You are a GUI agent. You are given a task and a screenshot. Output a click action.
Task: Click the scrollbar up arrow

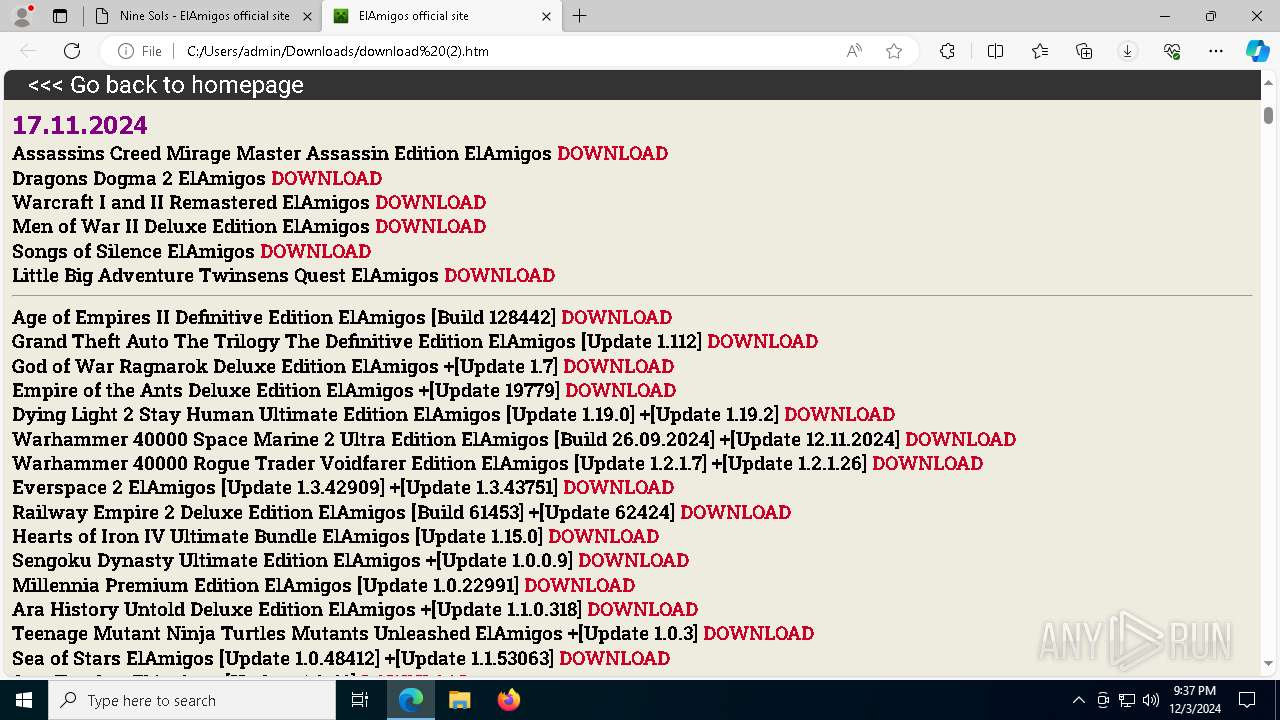(x=1268, y=82)
